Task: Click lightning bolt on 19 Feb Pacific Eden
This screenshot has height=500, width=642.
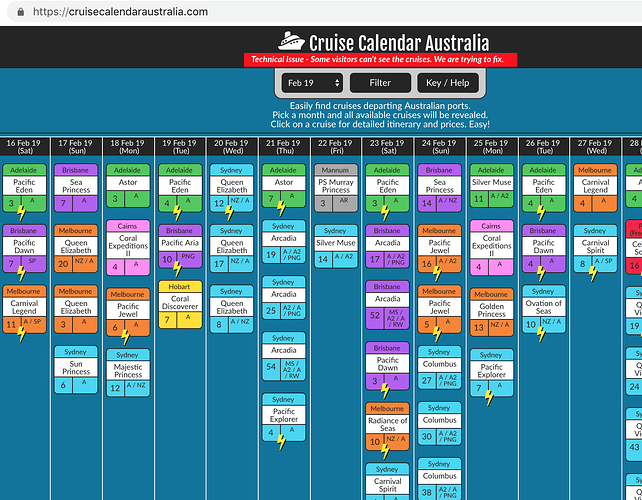Action: pyautogui.click(x=177, y=213)
